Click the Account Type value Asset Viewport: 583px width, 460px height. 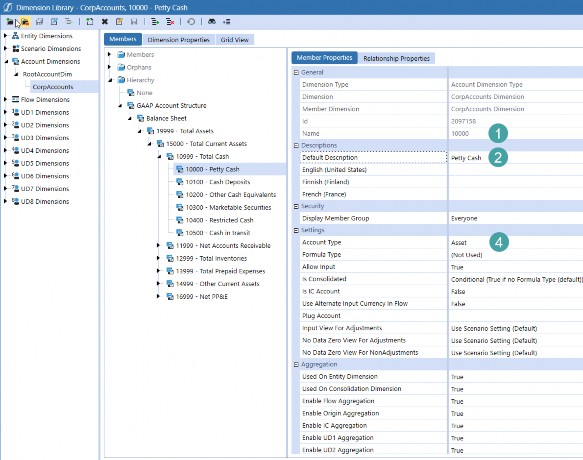458,242
